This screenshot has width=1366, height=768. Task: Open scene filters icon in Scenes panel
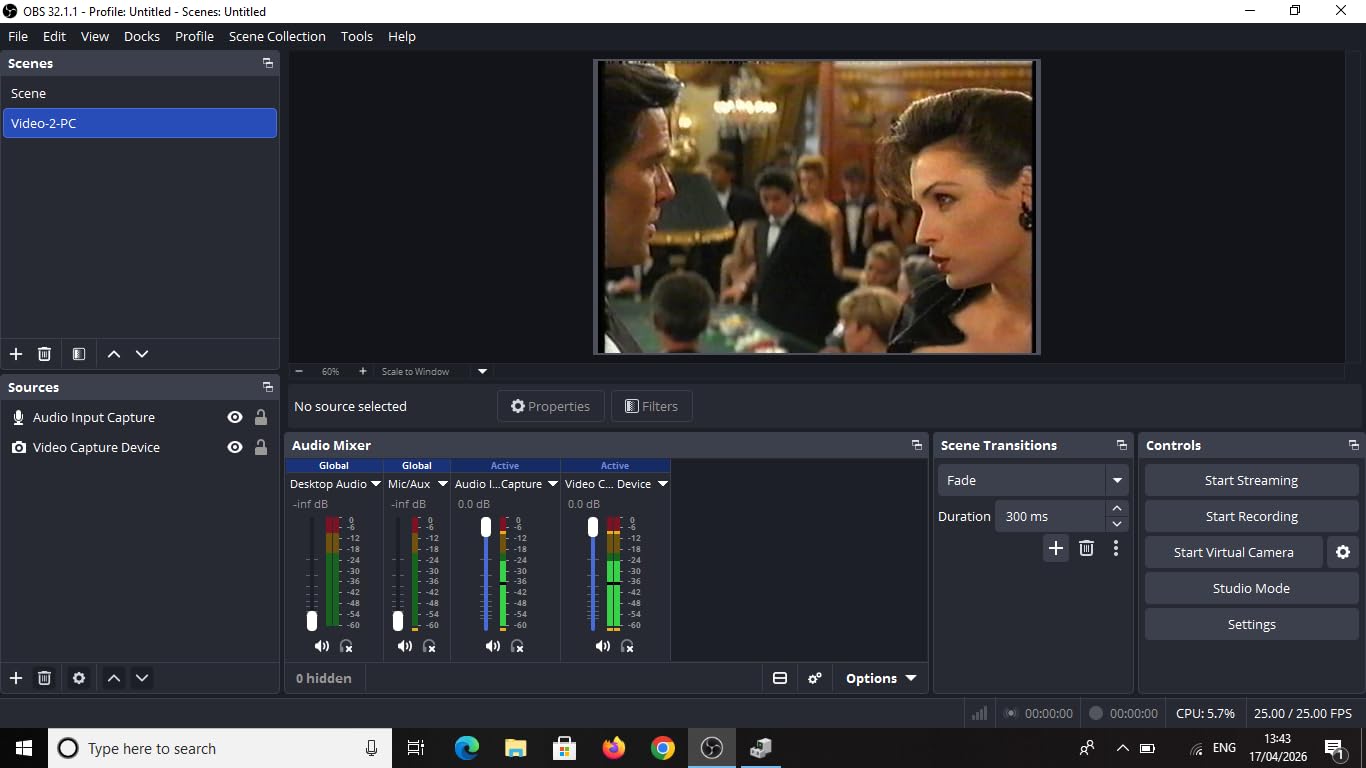click(x=79, y=354)
